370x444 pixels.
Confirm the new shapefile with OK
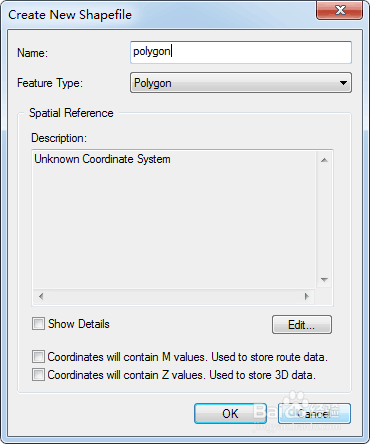click(x=230, y=414)
